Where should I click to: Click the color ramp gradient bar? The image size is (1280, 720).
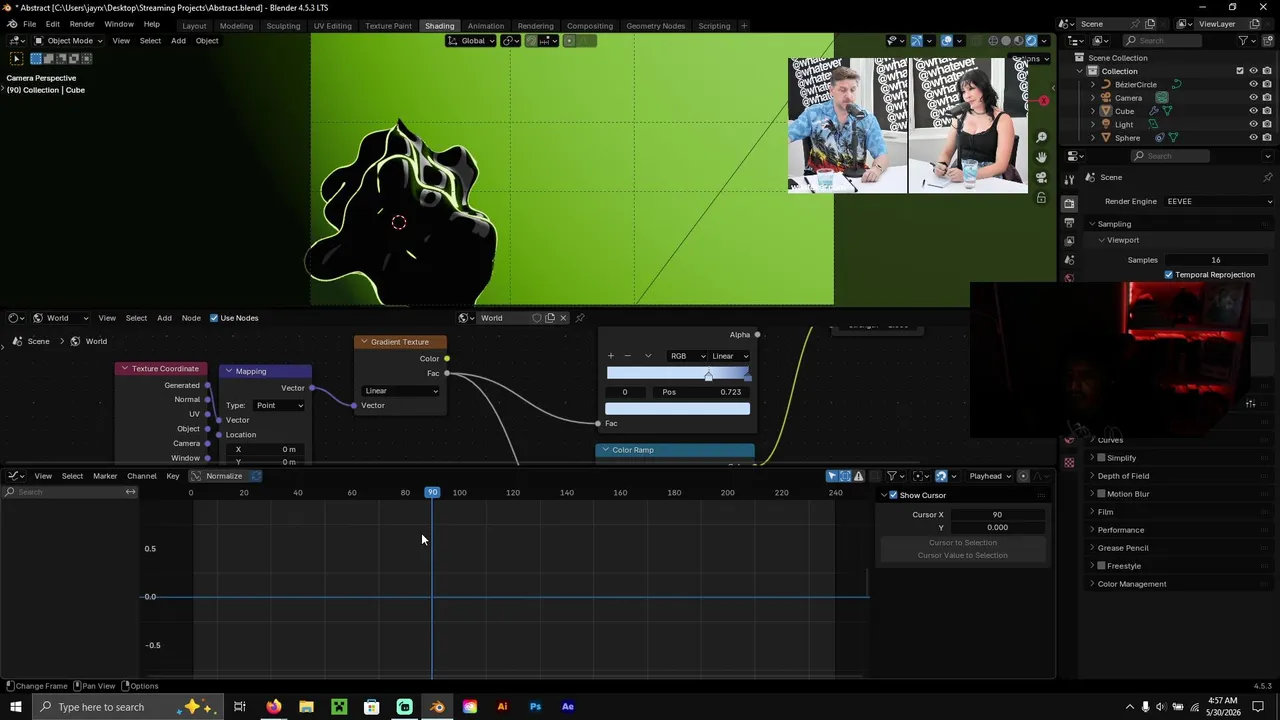tap(677, 373)
